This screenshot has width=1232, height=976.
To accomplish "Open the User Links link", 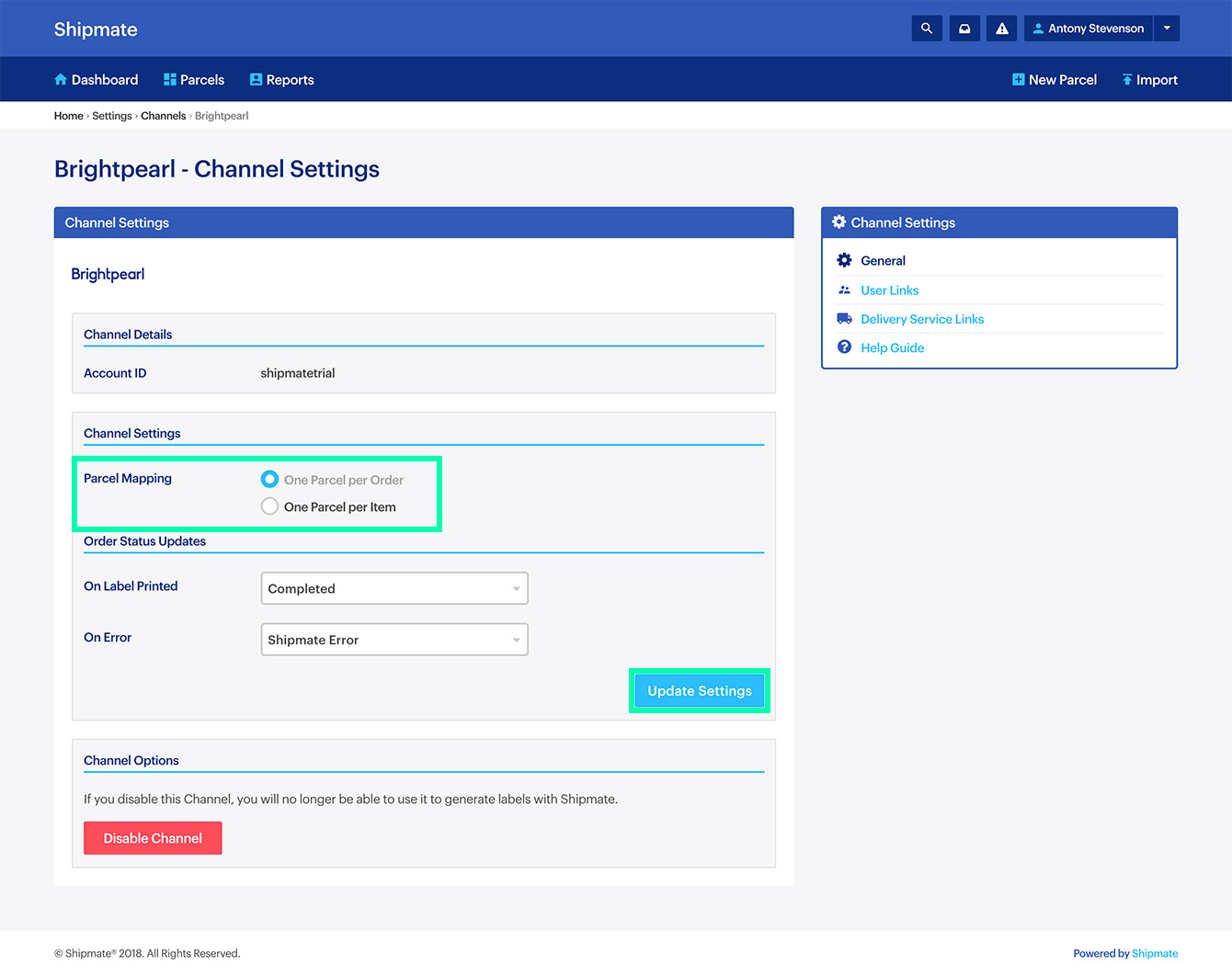I will click(890, 290).
